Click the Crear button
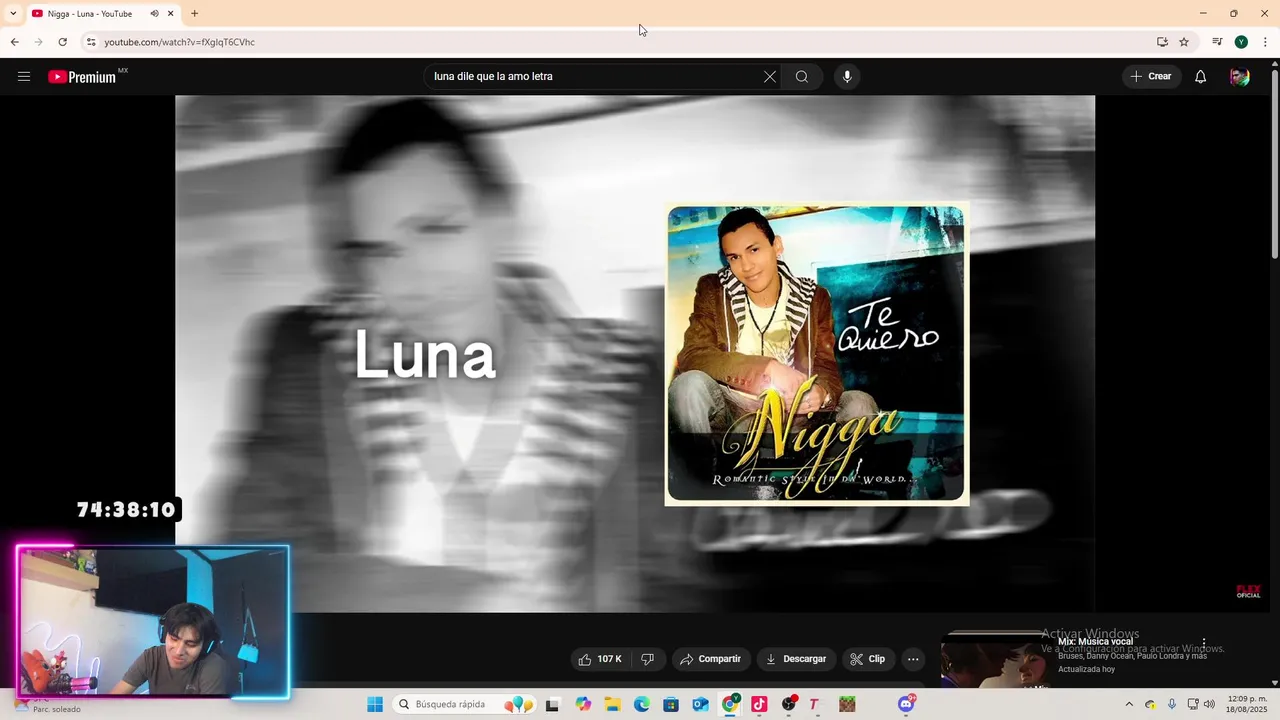This screenshot has width=1280, height=720. 1151,76
